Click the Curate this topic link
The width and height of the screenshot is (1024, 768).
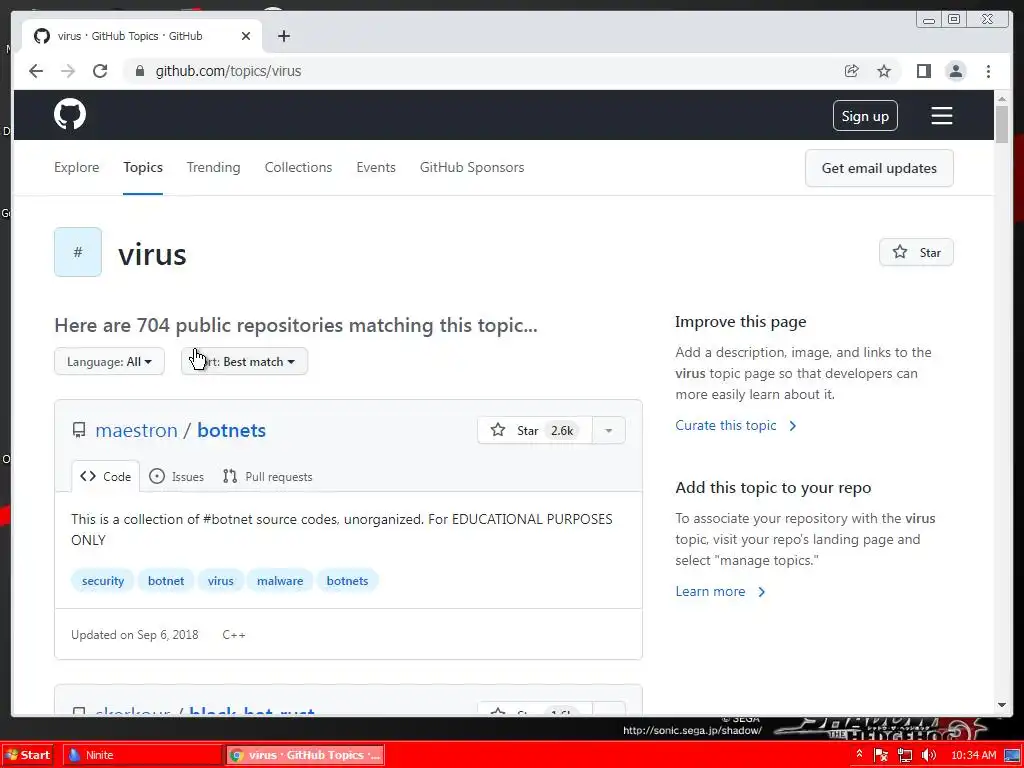pyautogui.click(x=736, y=426)
